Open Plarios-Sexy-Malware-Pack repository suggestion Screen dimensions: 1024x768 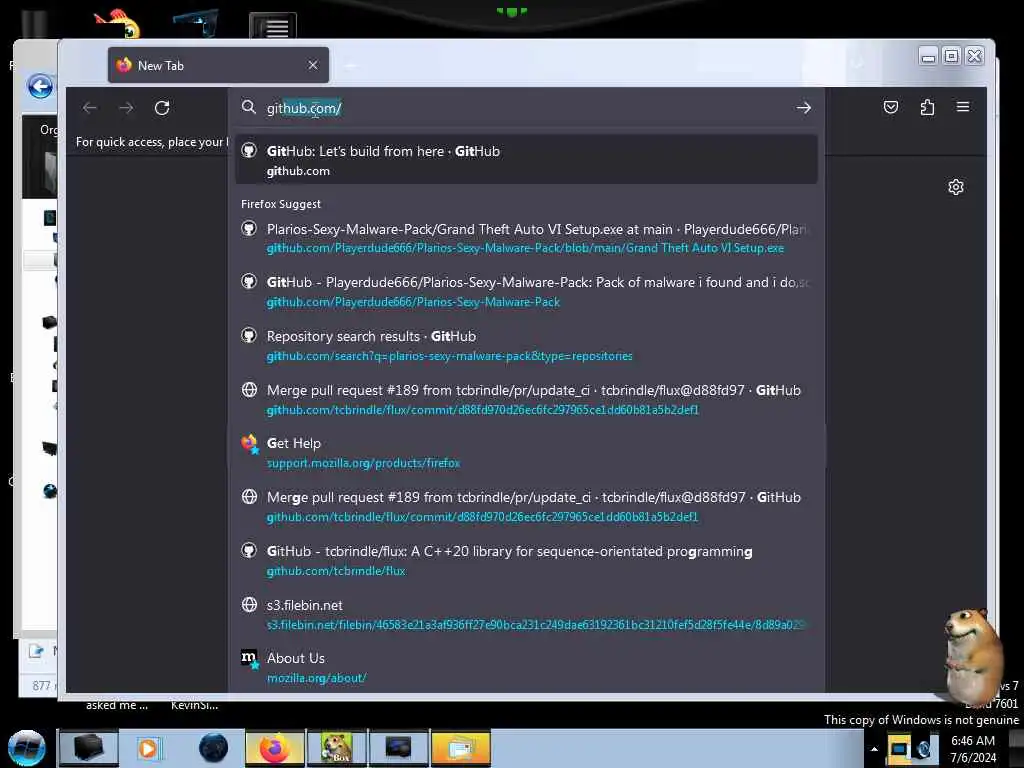coord(526,292)
